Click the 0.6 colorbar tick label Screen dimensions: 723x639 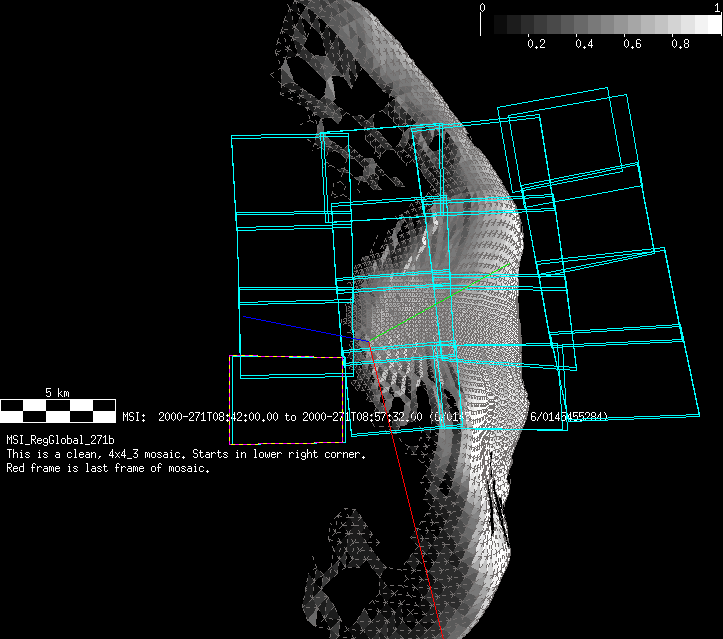point(634,44)
